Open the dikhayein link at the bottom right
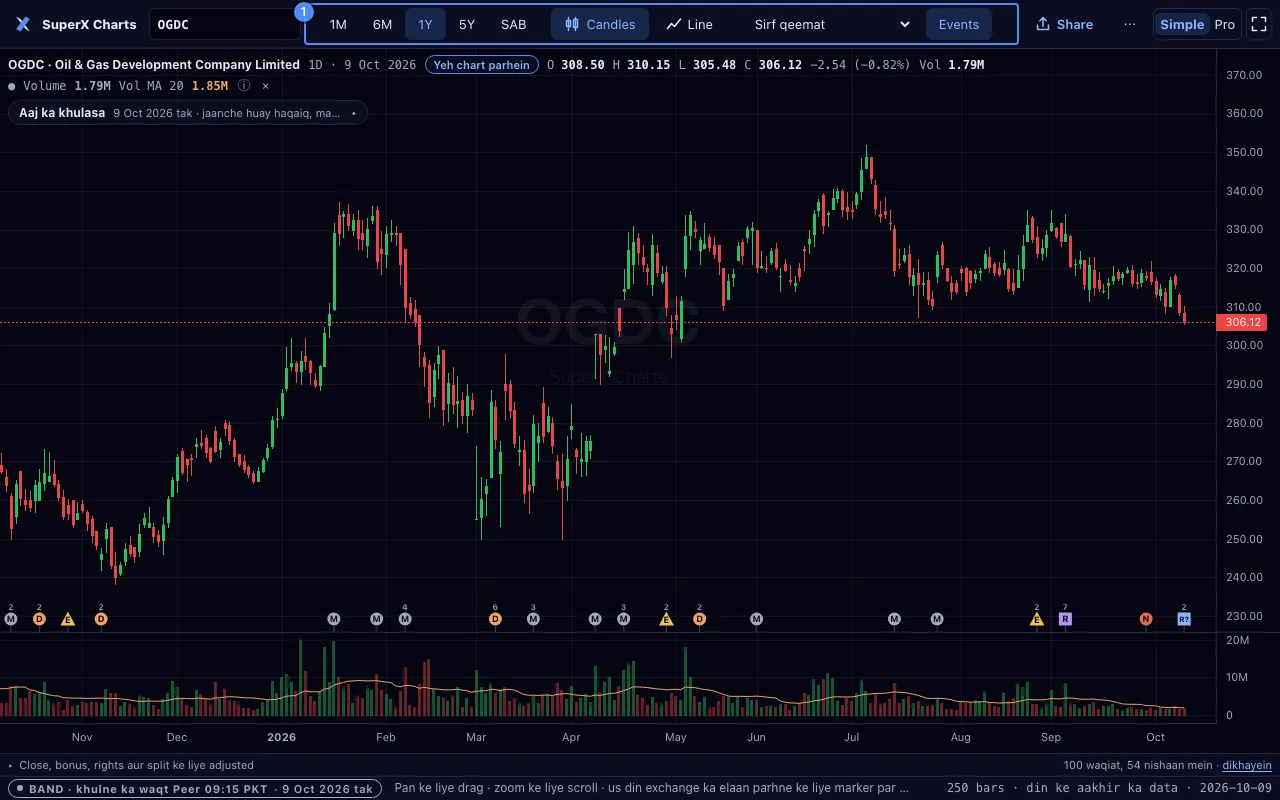 [1247, 765]
